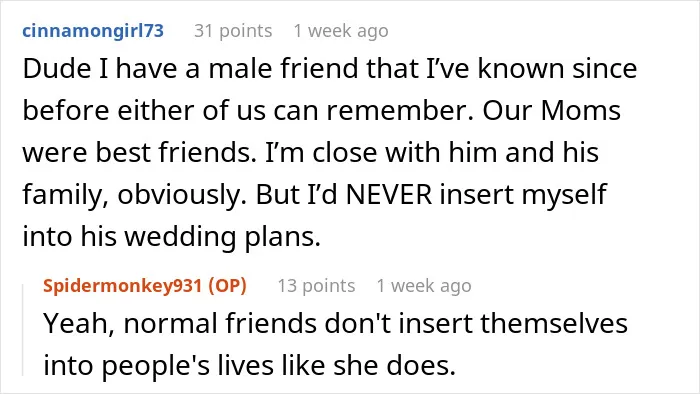Click the line 'into people's lives like she does.'
The height and width of the screenshot is (394, 700).
pyautogui.click(x=250, y=365)
